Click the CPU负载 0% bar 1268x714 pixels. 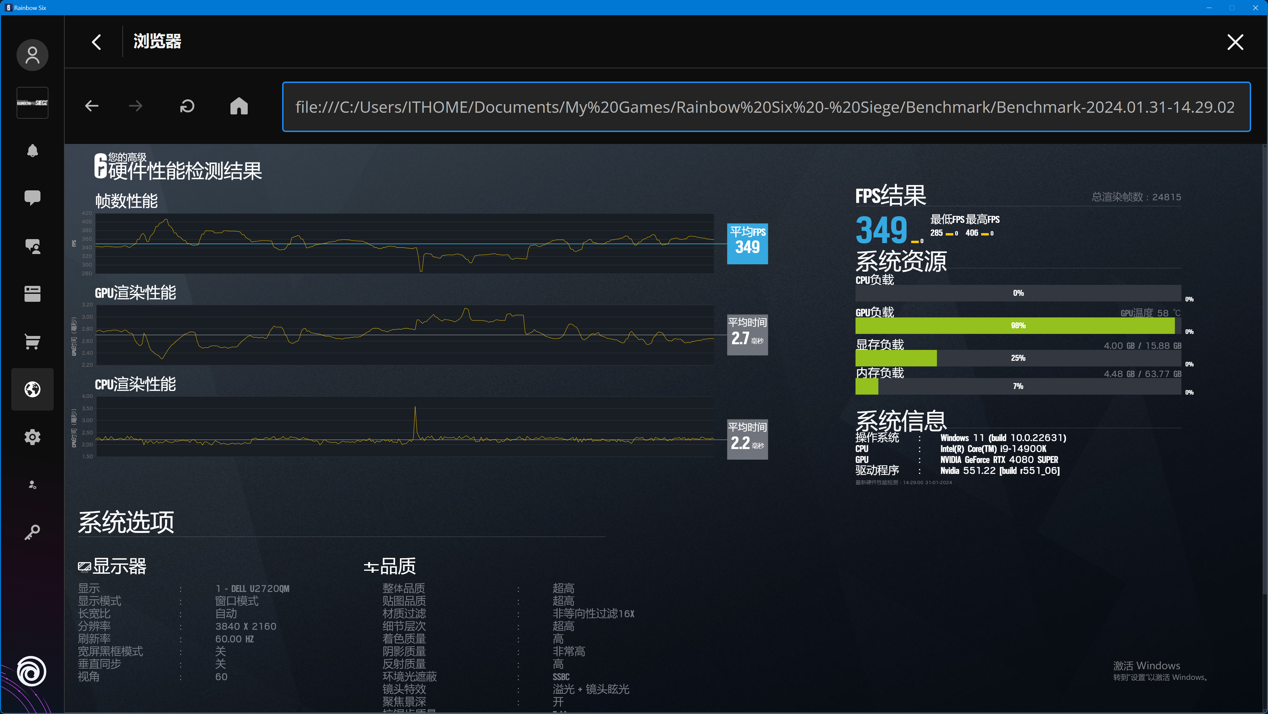pyautogui.click(x=1018, y=293)
